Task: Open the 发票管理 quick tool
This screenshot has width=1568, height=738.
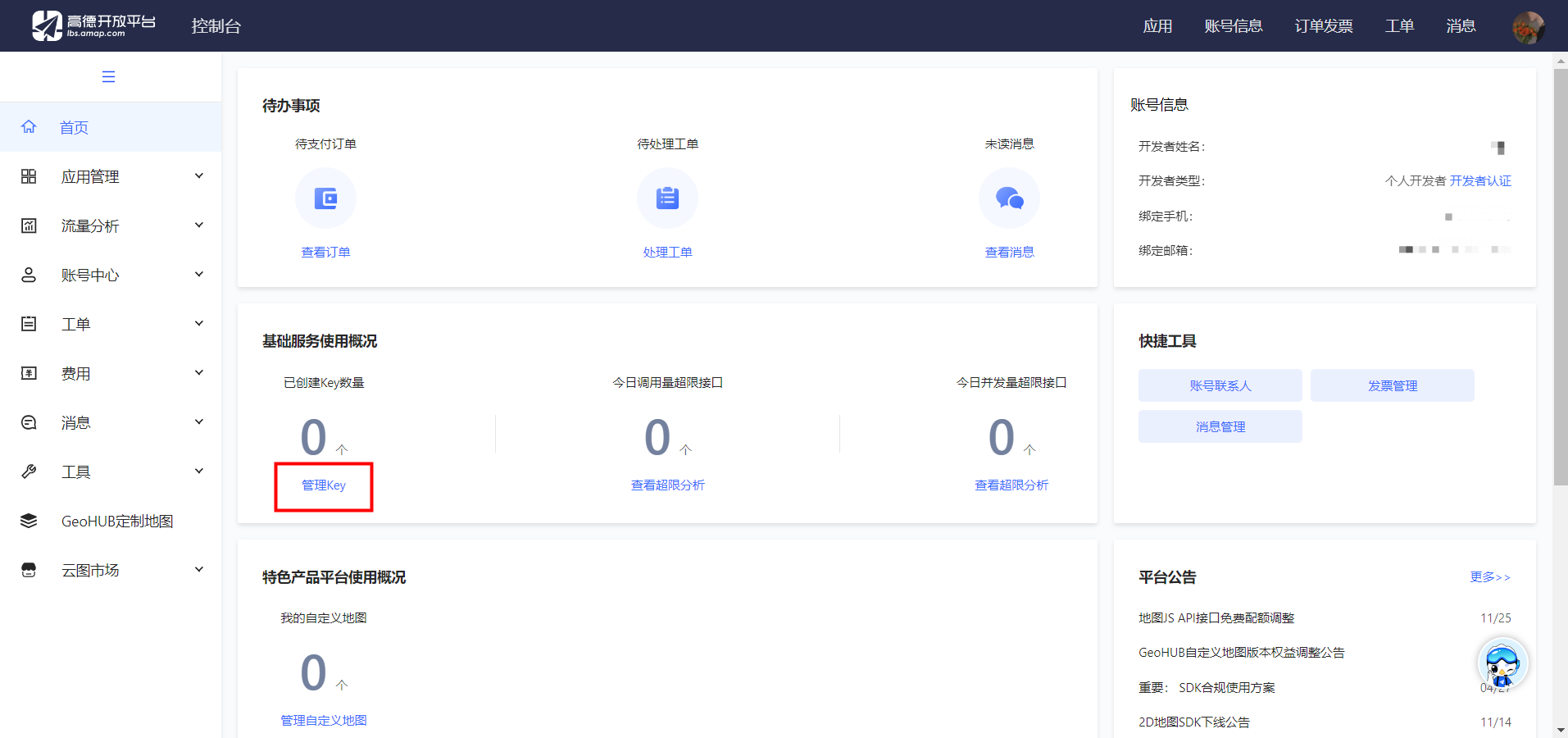Action: tap(1392, 385)
